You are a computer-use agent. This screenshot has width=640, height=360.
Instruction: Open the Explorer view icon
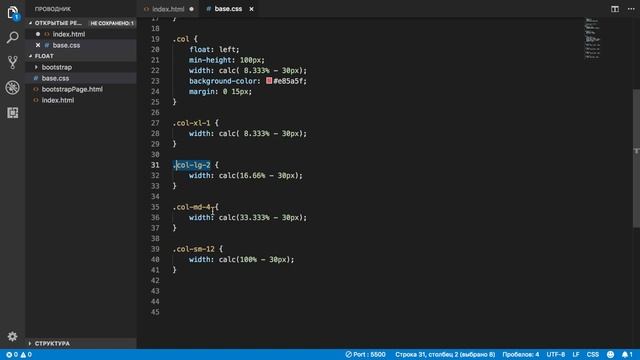pos(13,13)
